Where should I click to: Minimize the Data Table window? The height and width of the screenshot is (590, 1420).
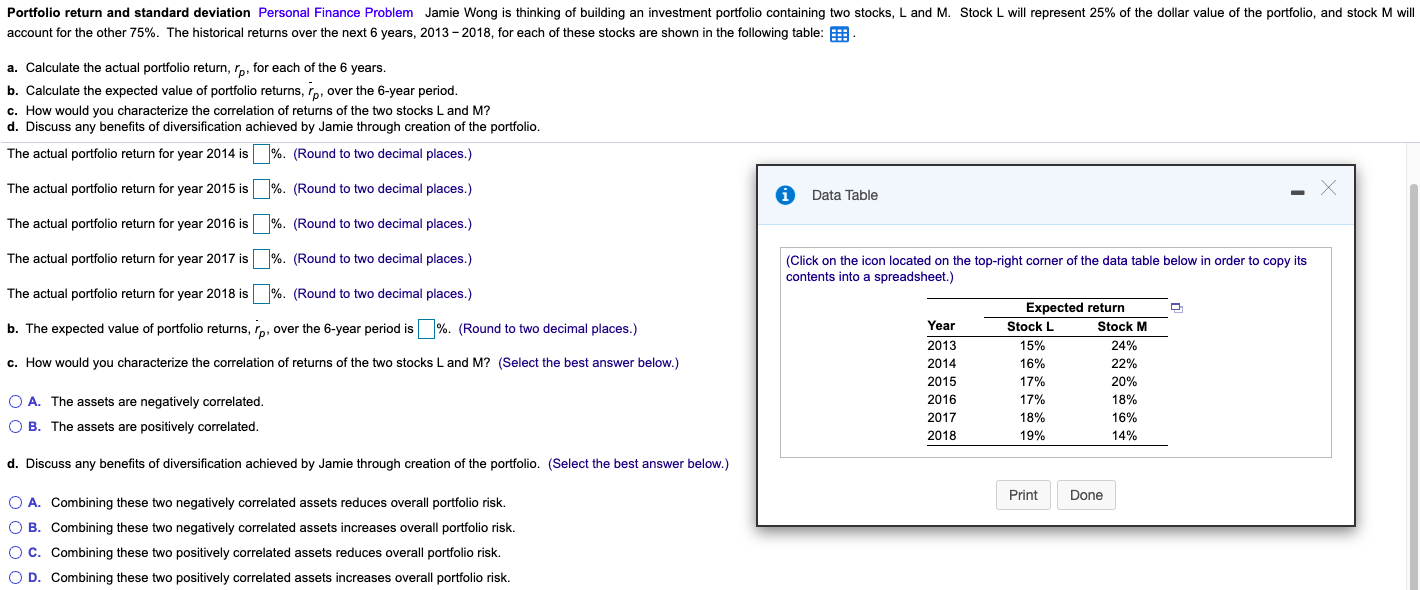click(1297, 190)
